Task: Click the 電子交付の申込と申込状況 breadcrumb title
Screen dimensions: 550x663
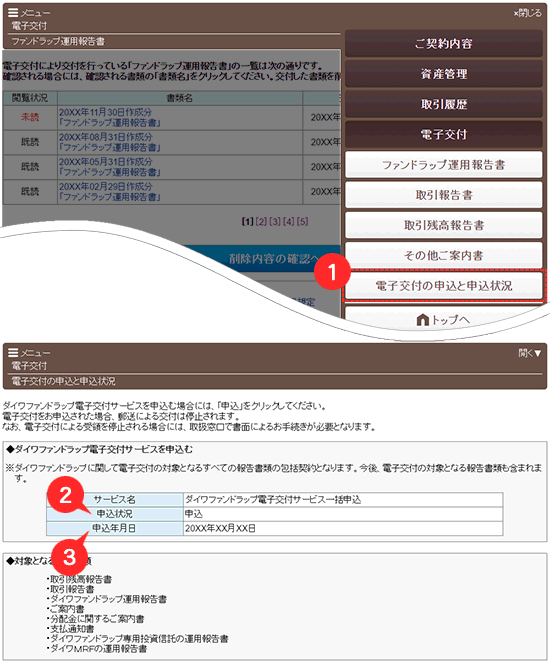Action: (63, 381)
